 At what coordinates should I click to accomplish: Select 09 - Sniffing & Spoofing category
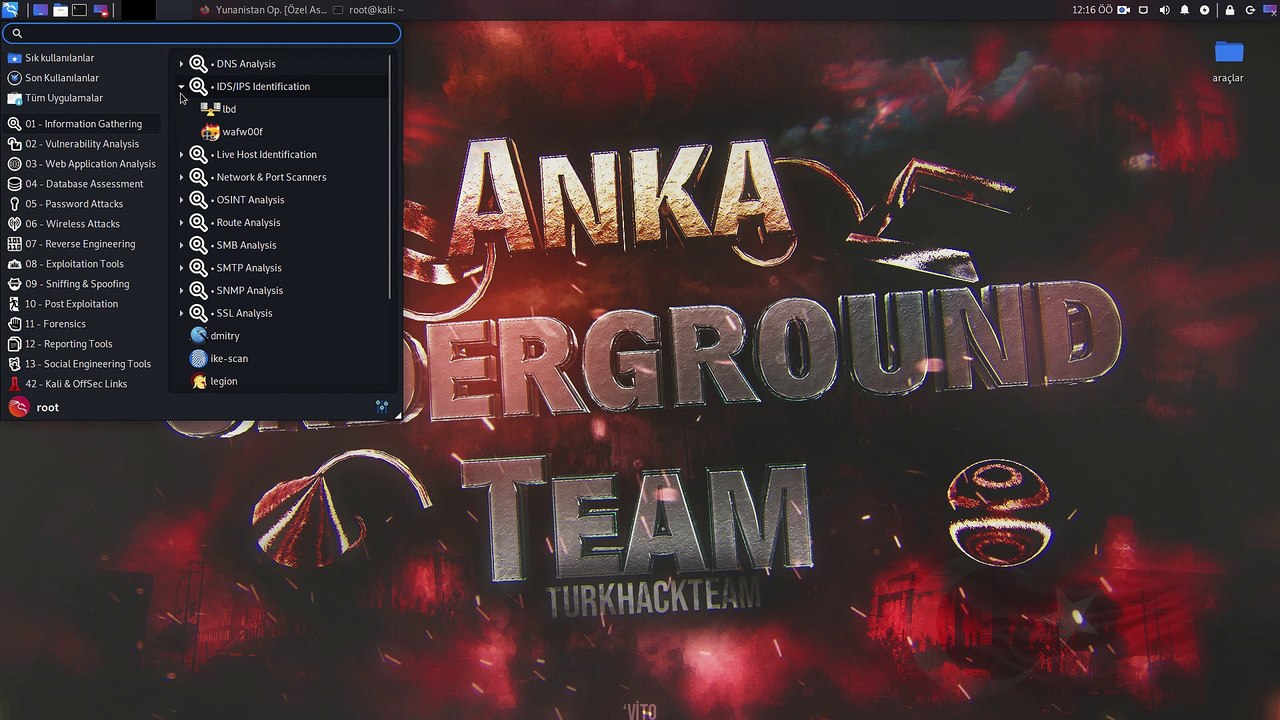(x=82, y=284)
